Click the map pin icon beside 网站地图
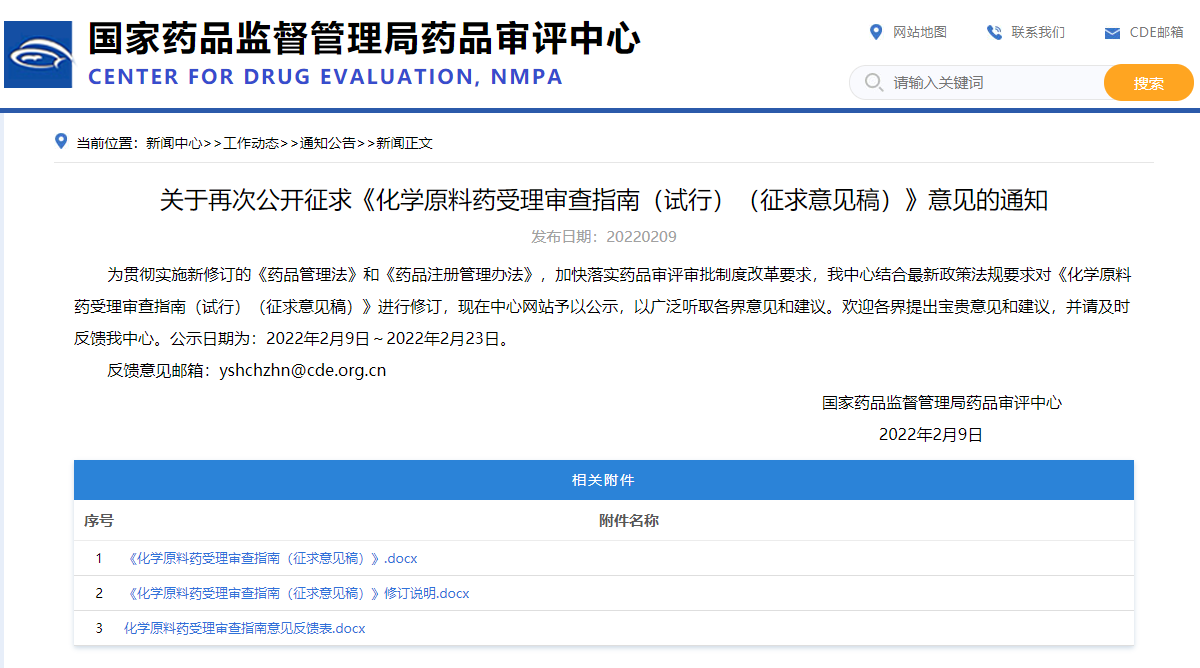 [876, 32]
